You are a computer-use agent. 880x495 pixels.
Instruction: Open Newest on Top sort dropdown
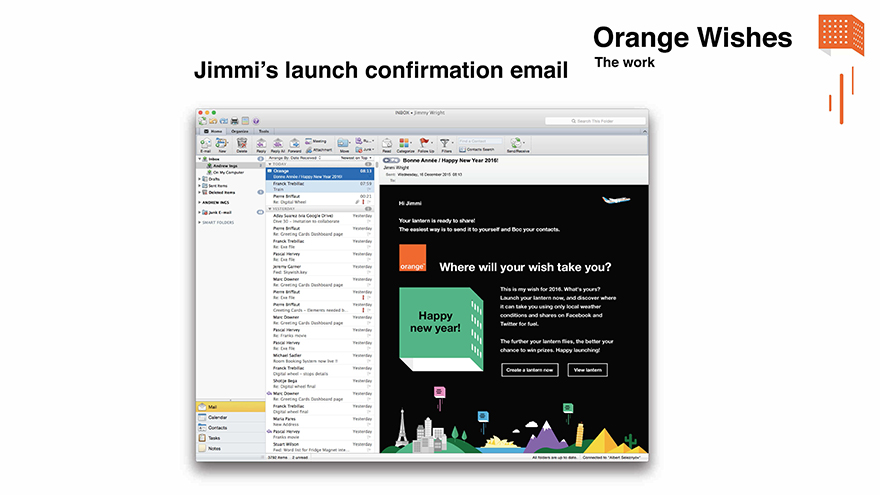(x=356, y=158)
